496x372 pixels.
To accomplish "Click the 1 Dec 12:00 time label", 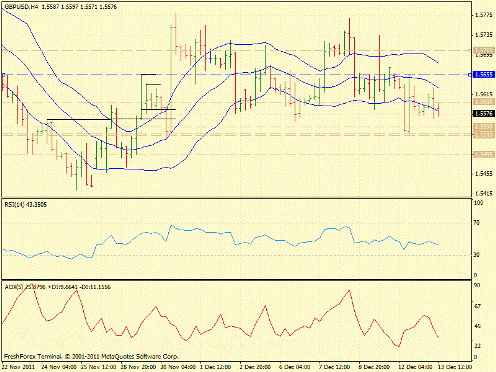I will tap(215, 367).
